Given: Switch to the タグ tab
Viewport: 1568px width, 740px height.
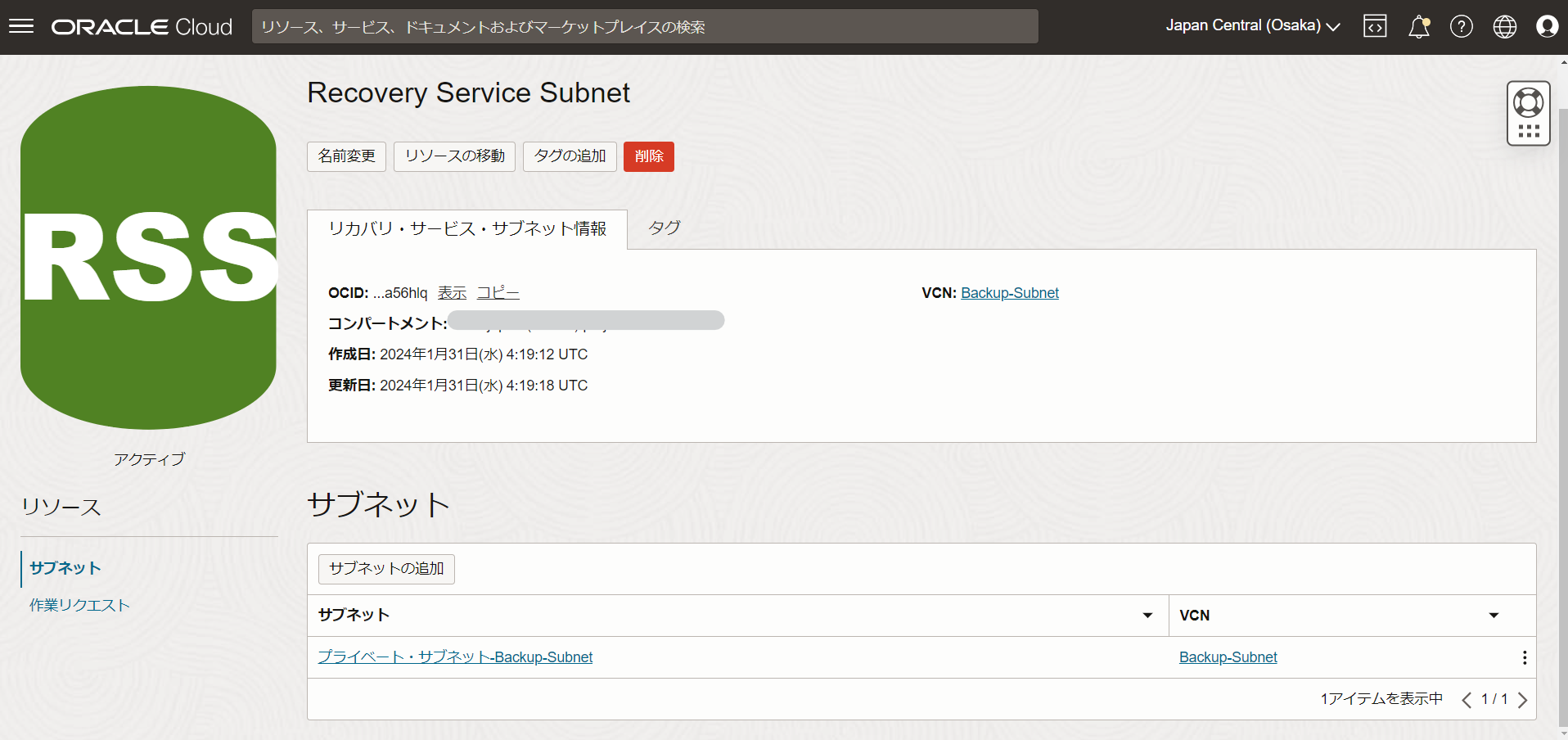Looking at the screenshot, I should (664, 228).
